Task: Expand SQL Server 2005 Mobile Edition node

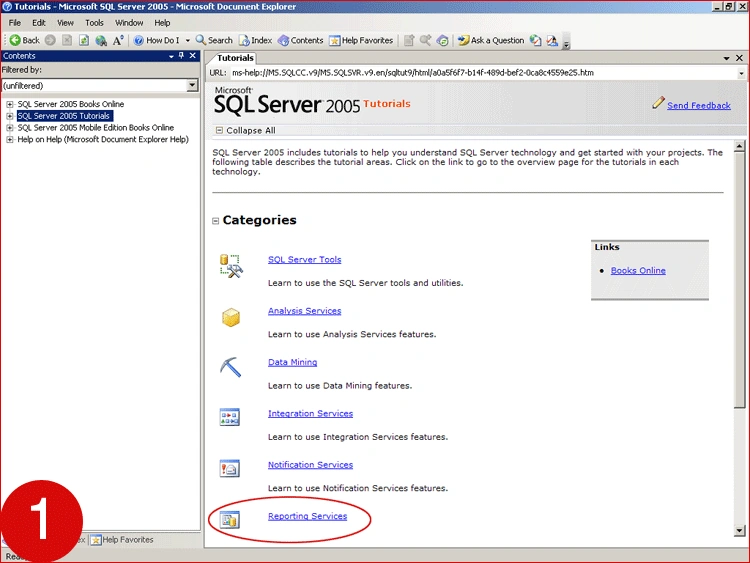Action: pos(10,128)
